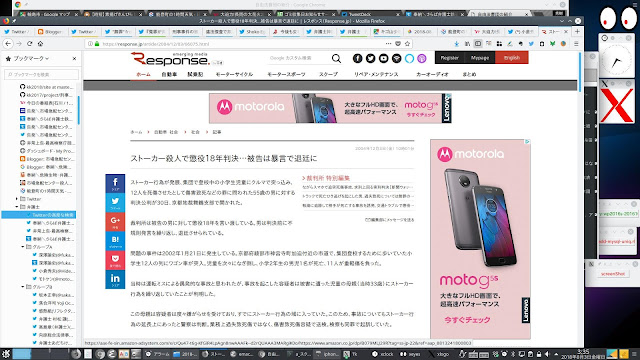The width and height of the screenshot is (640, 360).
Task: Open Response's Facebook page icon
Action: tap(358, 58)
